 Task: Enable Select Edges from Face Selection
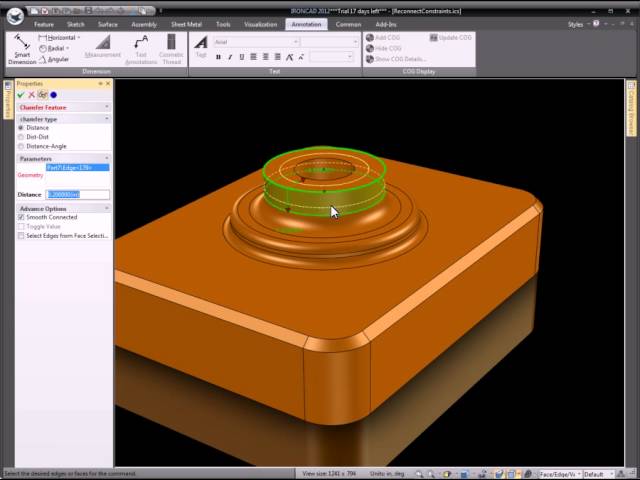pyautogui.click(x=21, y=236)
